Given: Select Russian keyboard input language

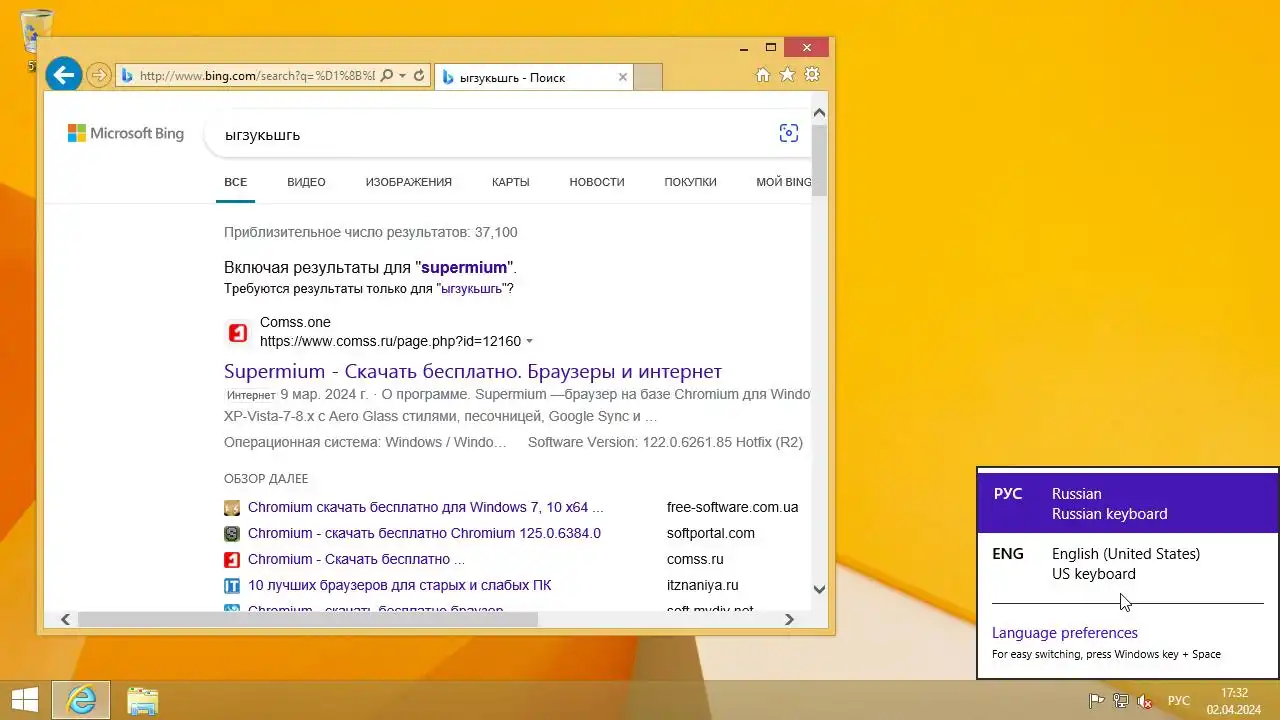Looking at the screenshot, I should click(x=1128, y=503).
